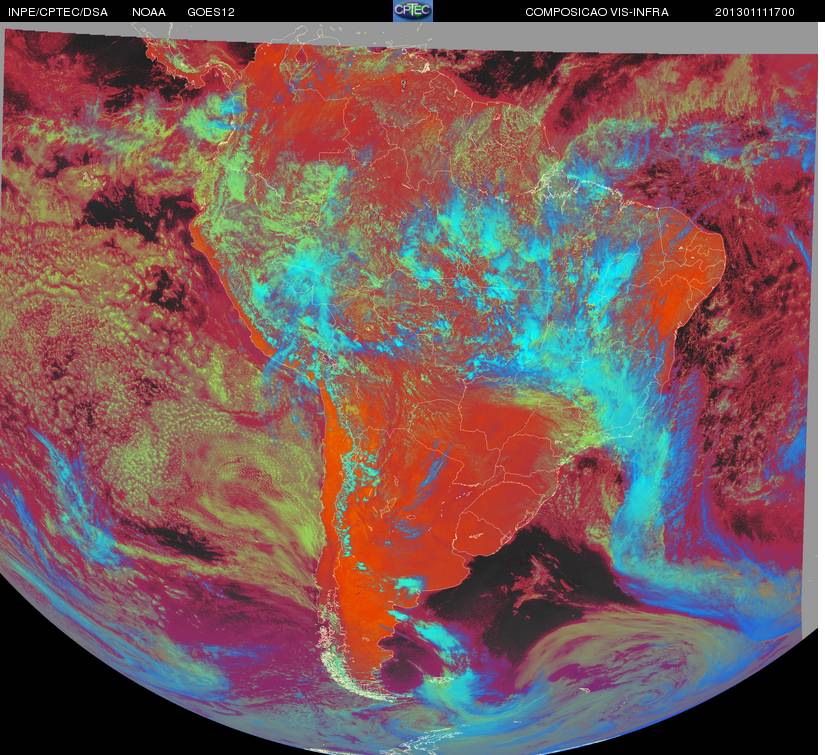Viewport: 825px width, 755px height.
Task: Click the COMPOSICAO VIS-INFRA title text
Action: [x=597, y=12]
